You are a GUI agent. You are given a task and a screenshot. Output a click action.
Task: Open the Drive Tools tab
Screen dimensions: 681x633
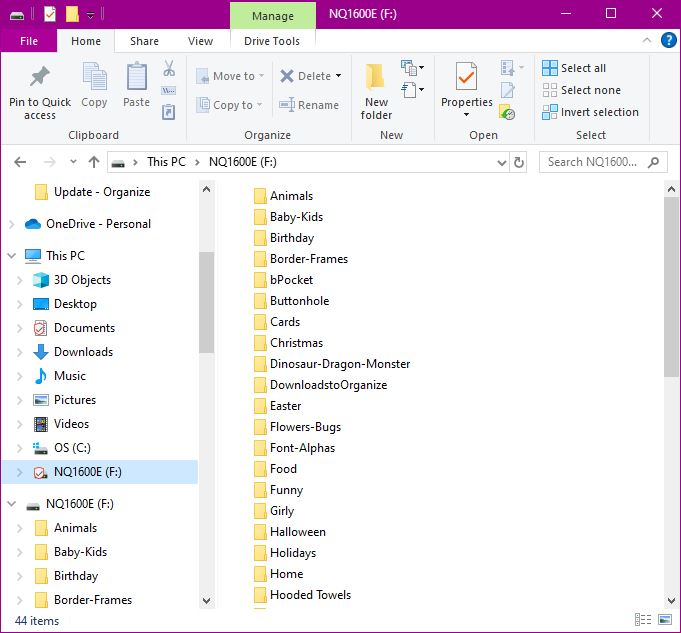tap(272, 41)
